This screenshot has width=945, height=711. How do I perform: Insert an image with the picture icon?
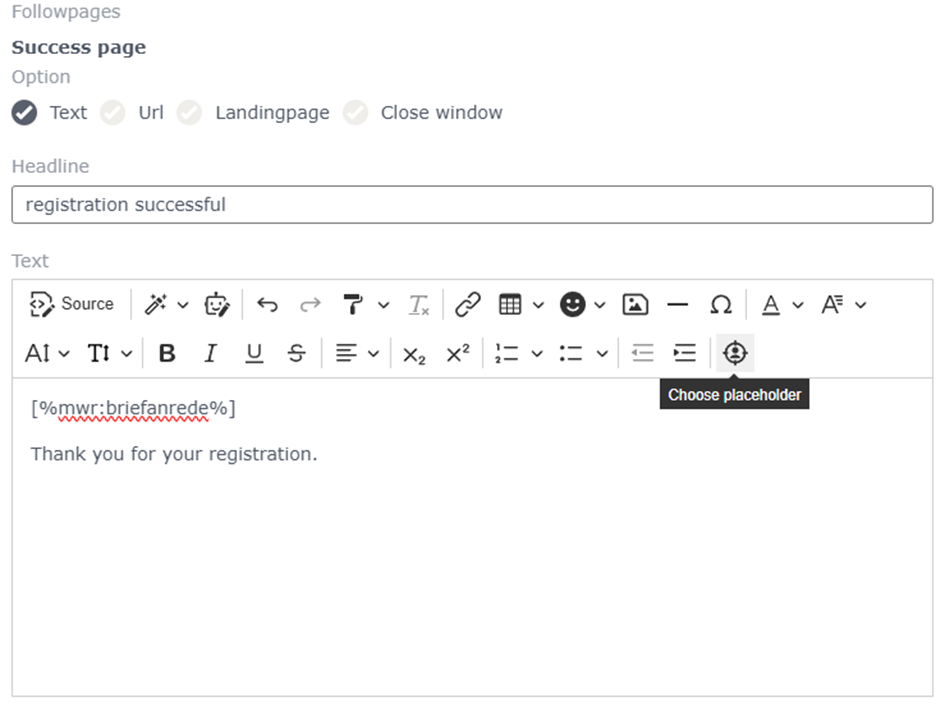coord(635,304)
